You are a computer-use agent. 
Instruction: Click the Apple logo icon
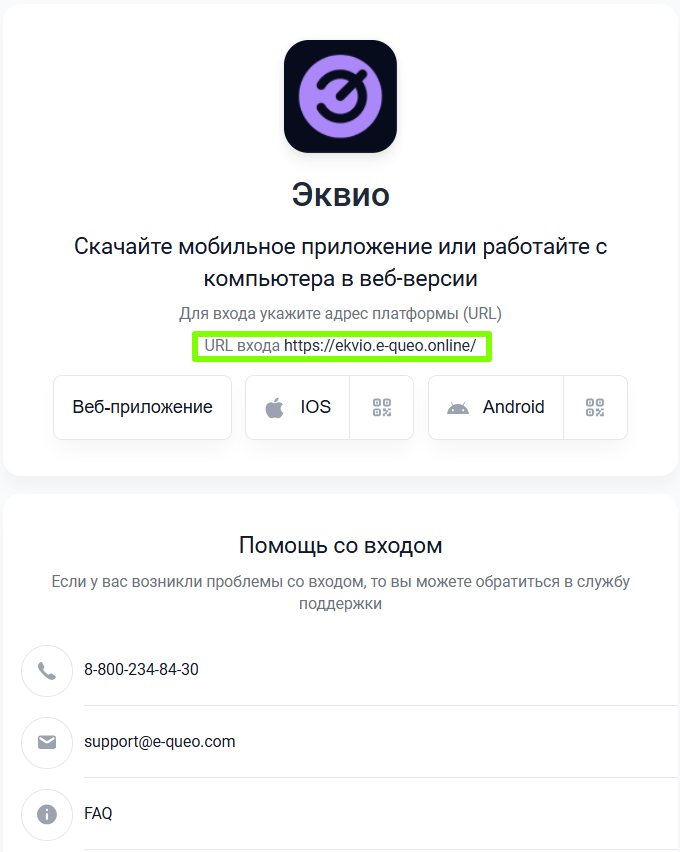pyautogui.click(x=275, y=408)
